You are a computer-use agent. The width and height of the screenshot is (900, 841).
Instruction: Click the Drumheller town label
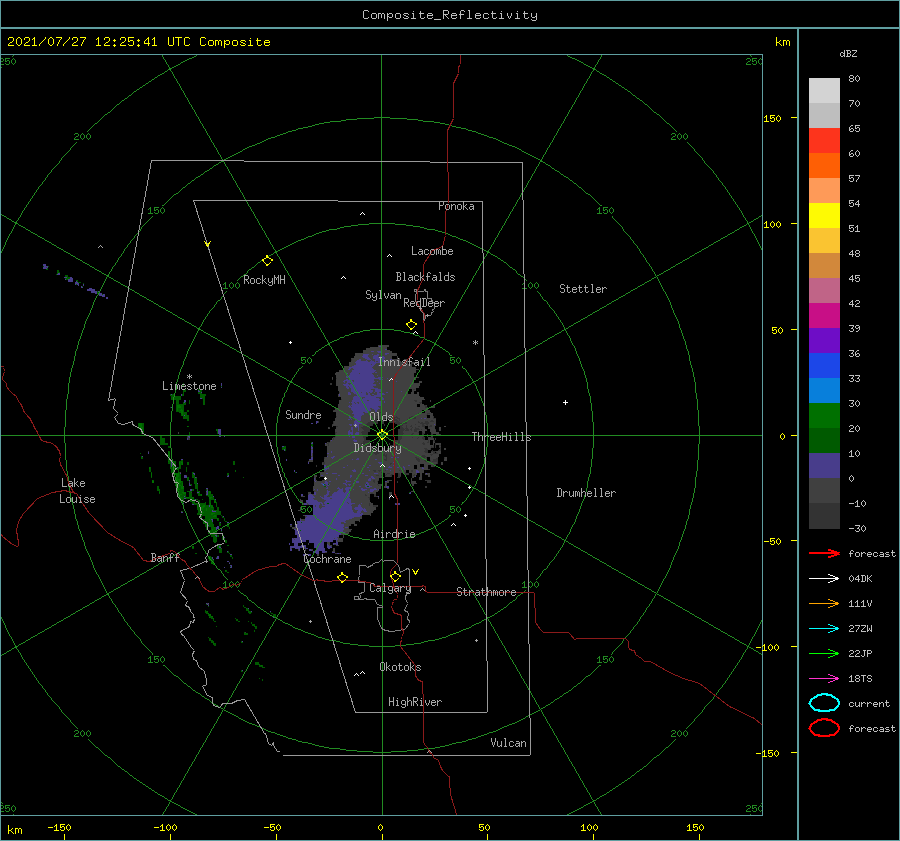point(586,493)
